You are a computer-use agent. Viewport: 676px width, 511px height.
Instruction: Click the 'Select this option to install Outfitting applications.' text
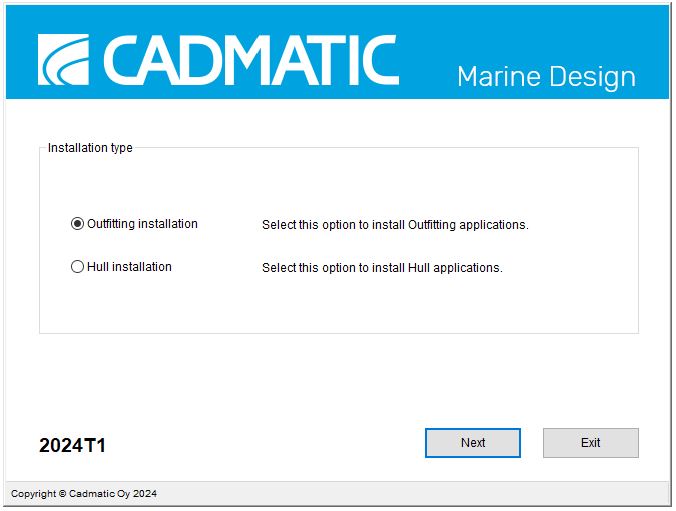(395, 225)
